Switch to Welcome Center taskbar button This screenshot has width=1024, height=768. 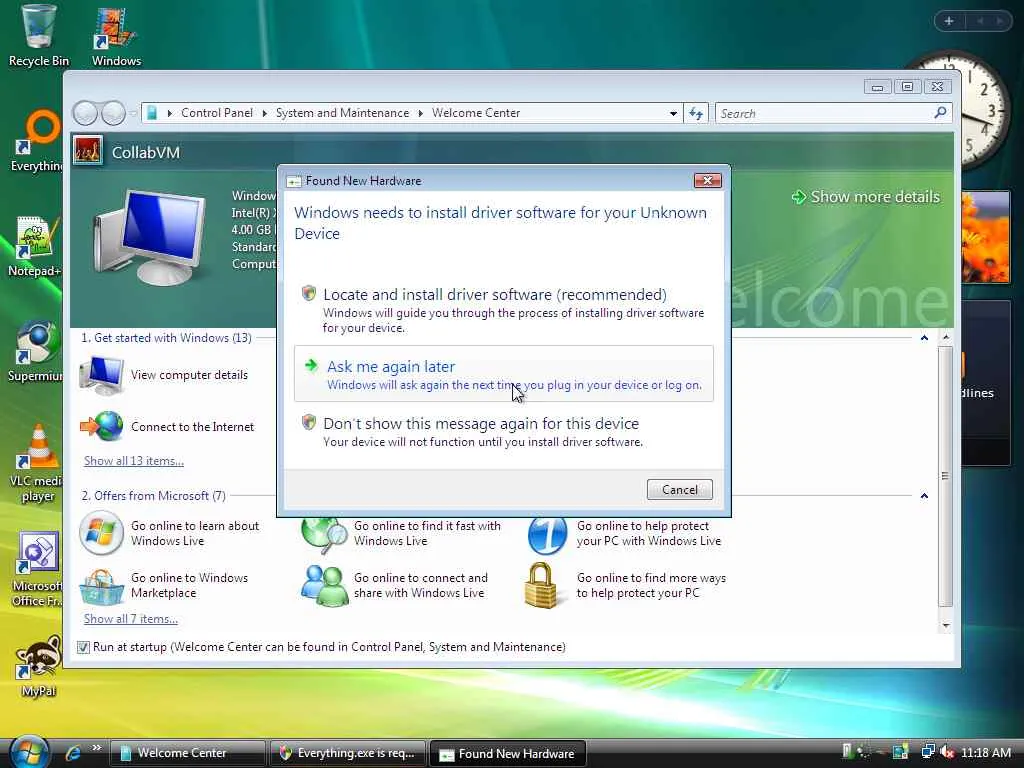[187, 753]
